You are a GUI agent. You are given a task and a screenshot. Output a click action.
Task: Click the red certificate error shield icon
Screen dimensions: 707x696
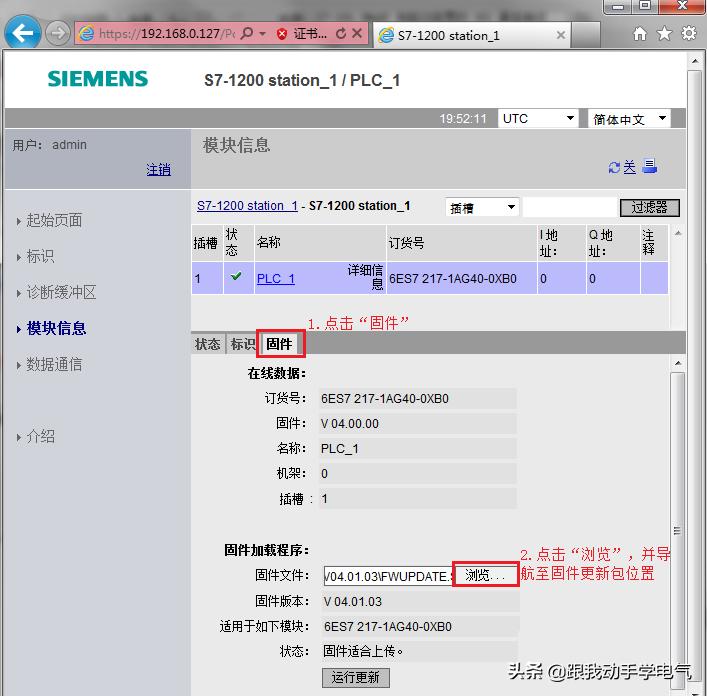click(x=282, y=34)
